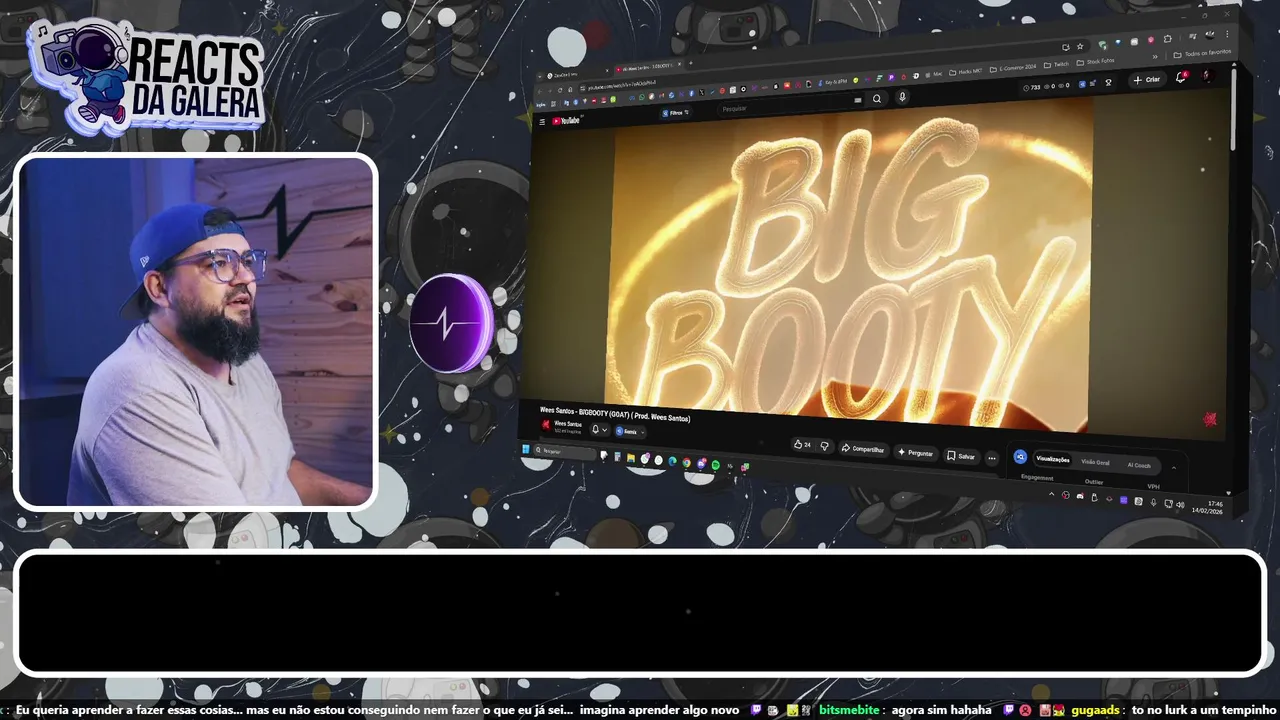The image size is (1280, 720).
Task: Switch to Visão Geral tab
Action: point(1095,462)
